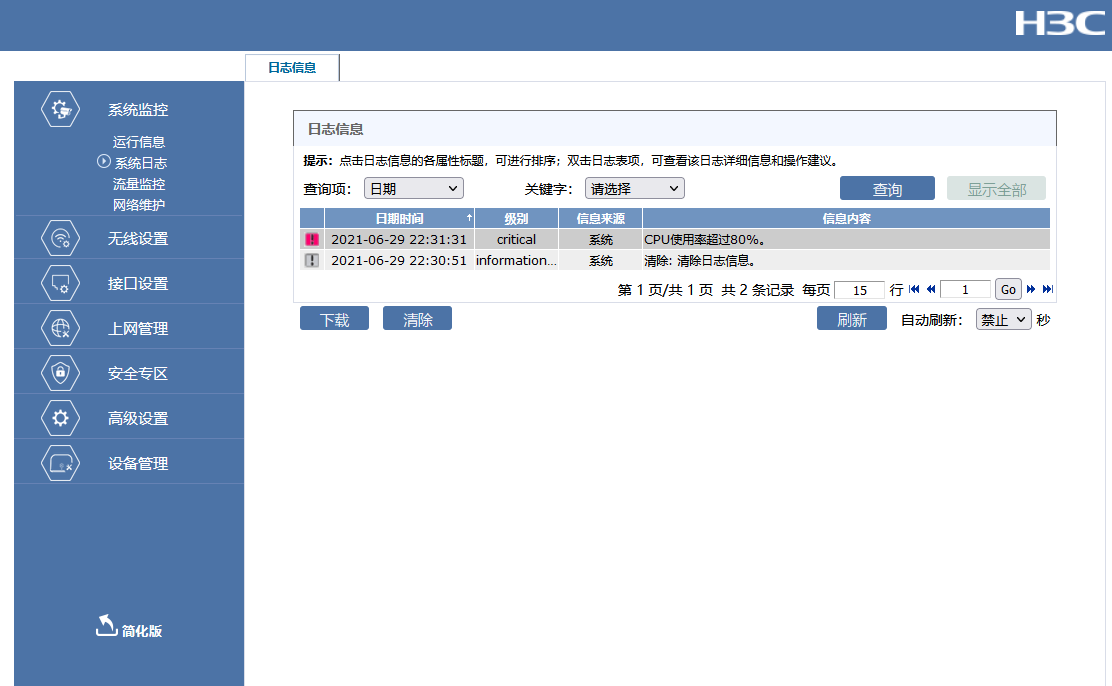The width and height of the screenshot is (1112, 686).
Task: Click the information... level cell
Action: [x=516, y=260]
